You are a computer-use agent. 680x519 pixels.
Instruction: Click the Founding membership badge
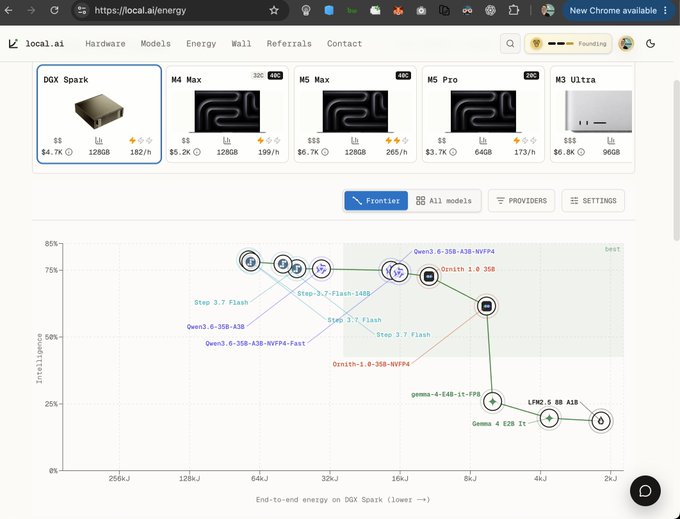(568, 43)
